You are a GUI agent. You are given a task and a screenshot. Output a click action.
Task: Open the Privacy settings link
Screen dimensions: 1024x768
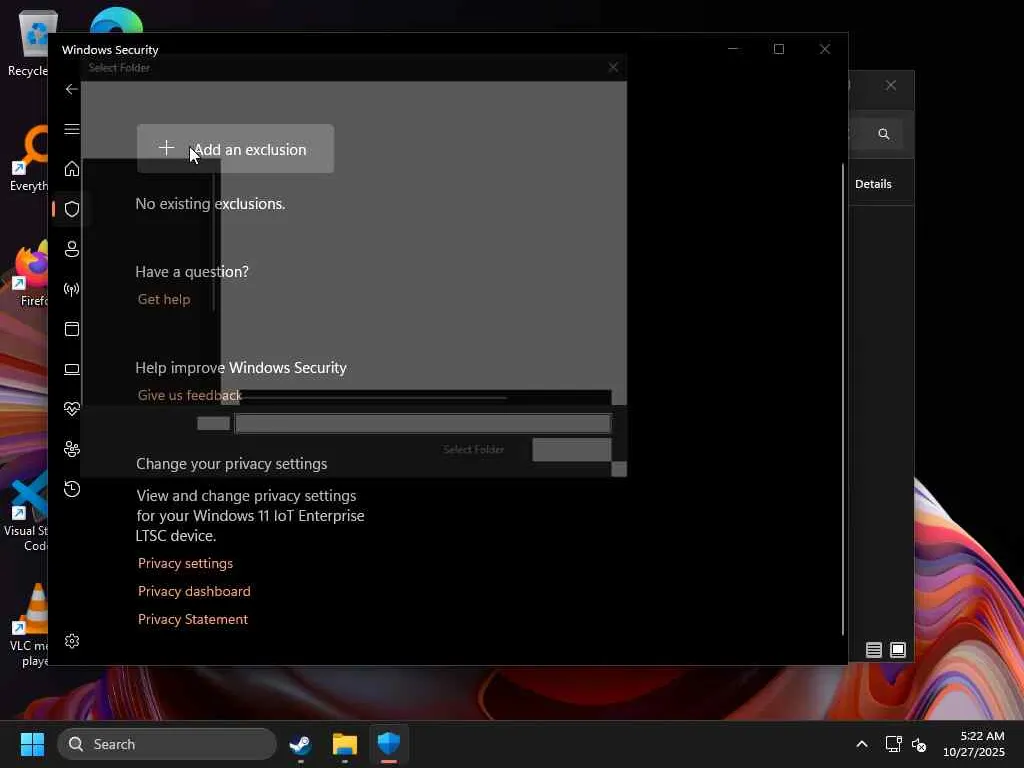coord(185,563)
